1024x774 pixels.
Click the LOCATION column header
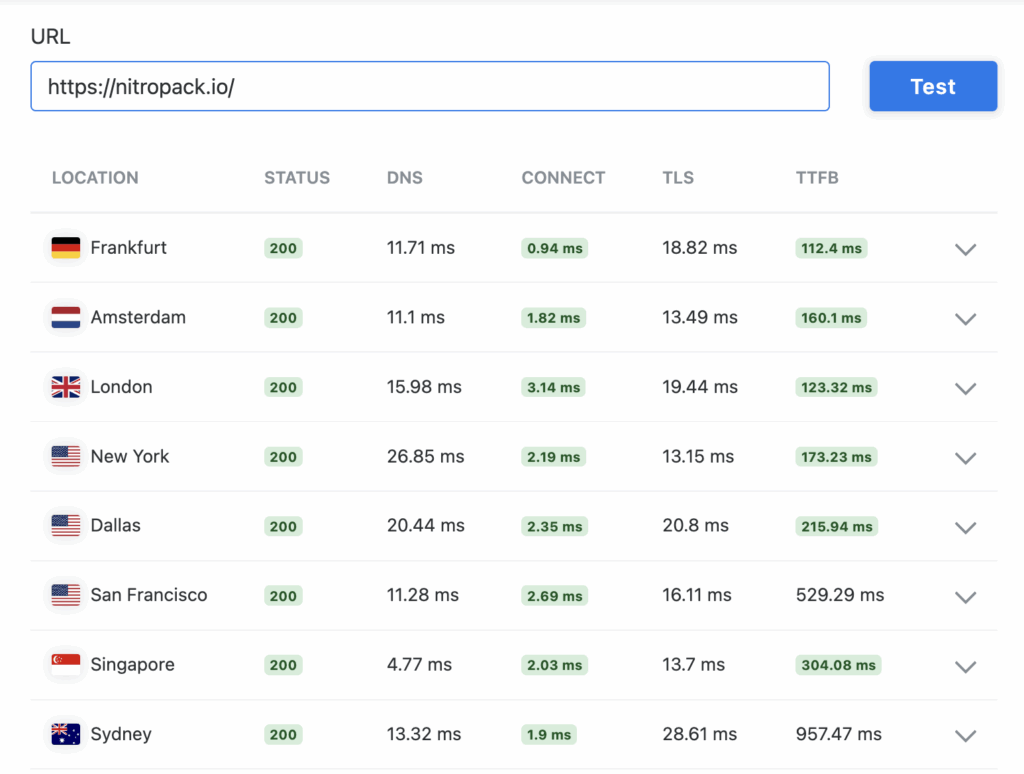(95, 177)
